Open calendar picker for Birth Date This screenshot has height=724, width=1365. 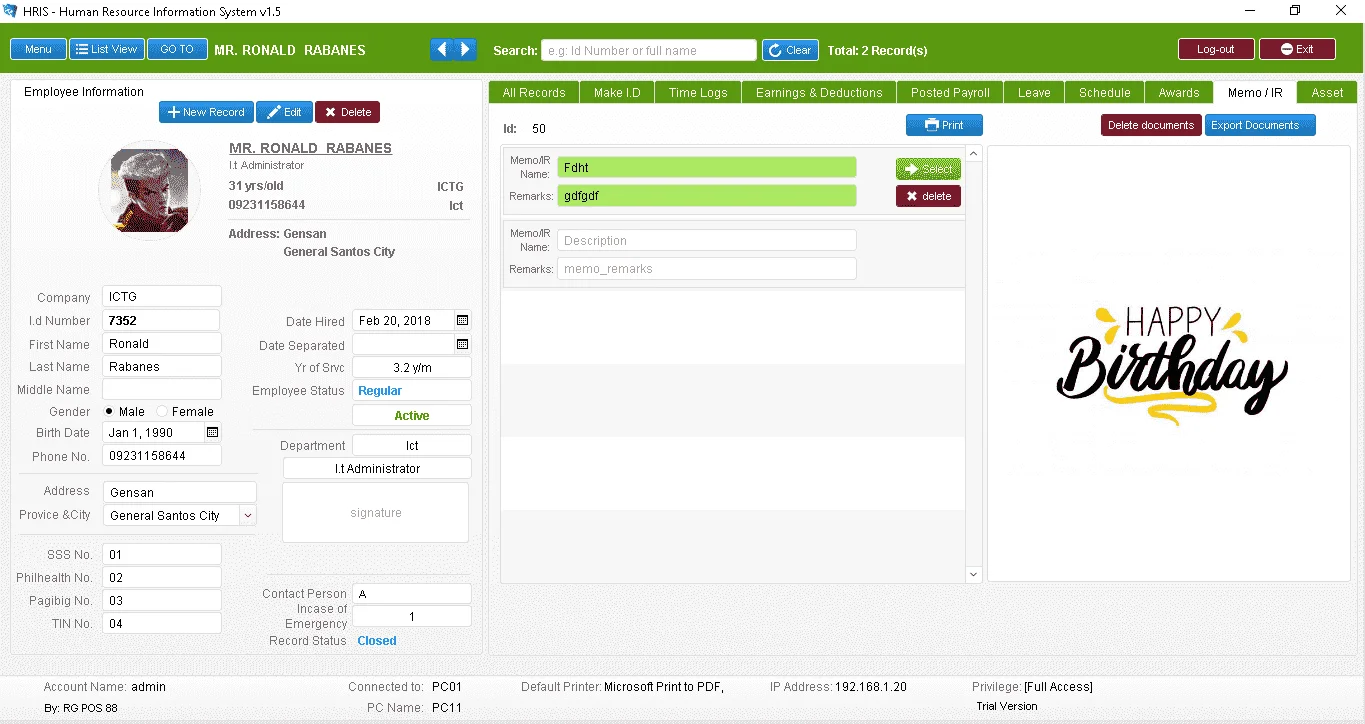click(212, 433)
